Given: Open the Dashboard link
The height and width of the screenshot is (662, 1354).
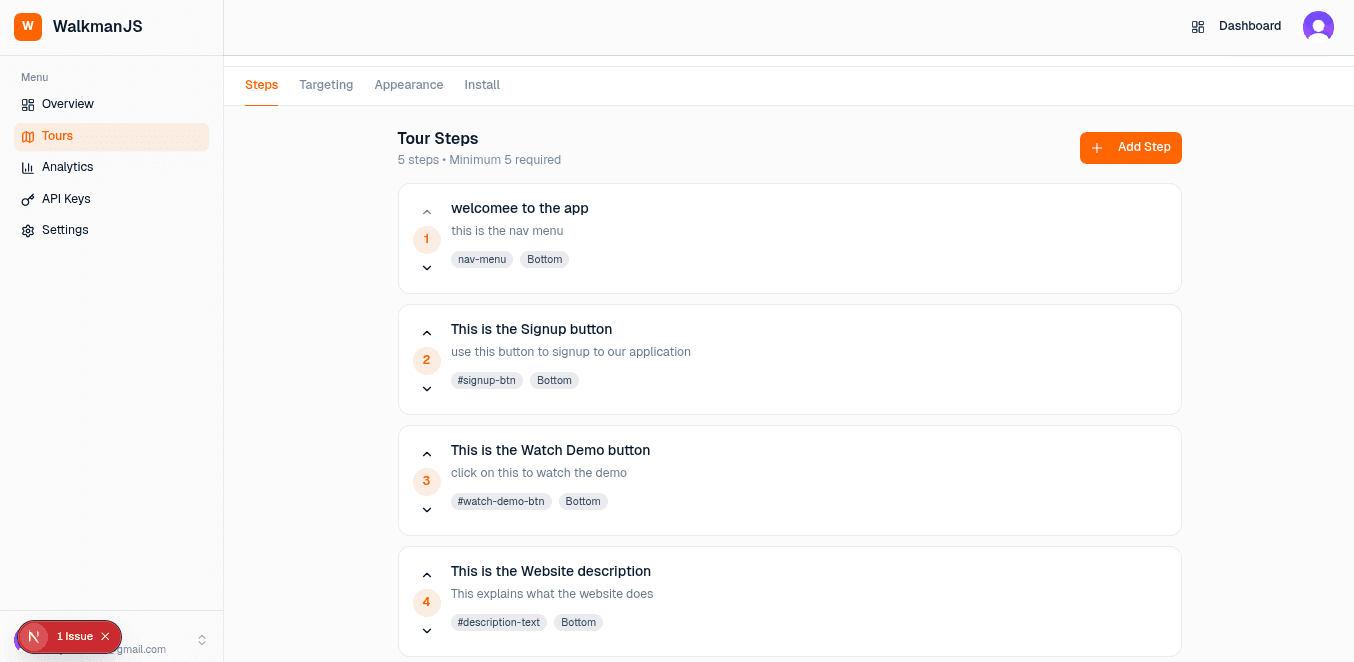Looking at the screenshot, I should click(1248, 26).
